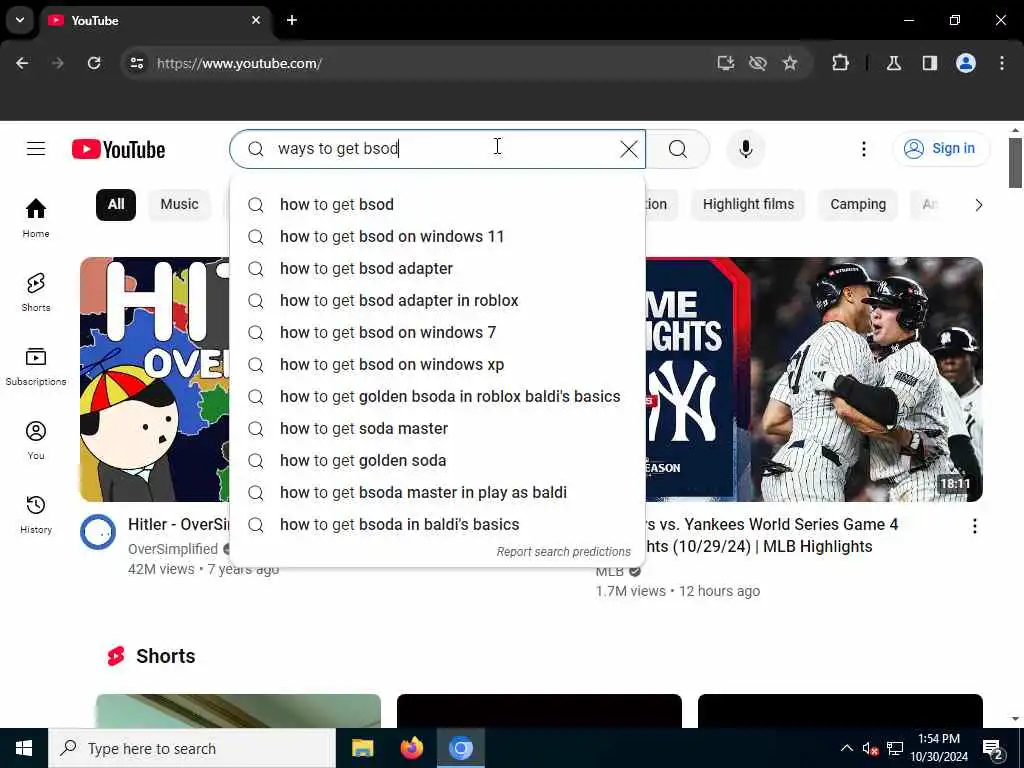Open the YouTube settings three-dot menu
This screenshot has width=1024, height=768.
[863, 149]
